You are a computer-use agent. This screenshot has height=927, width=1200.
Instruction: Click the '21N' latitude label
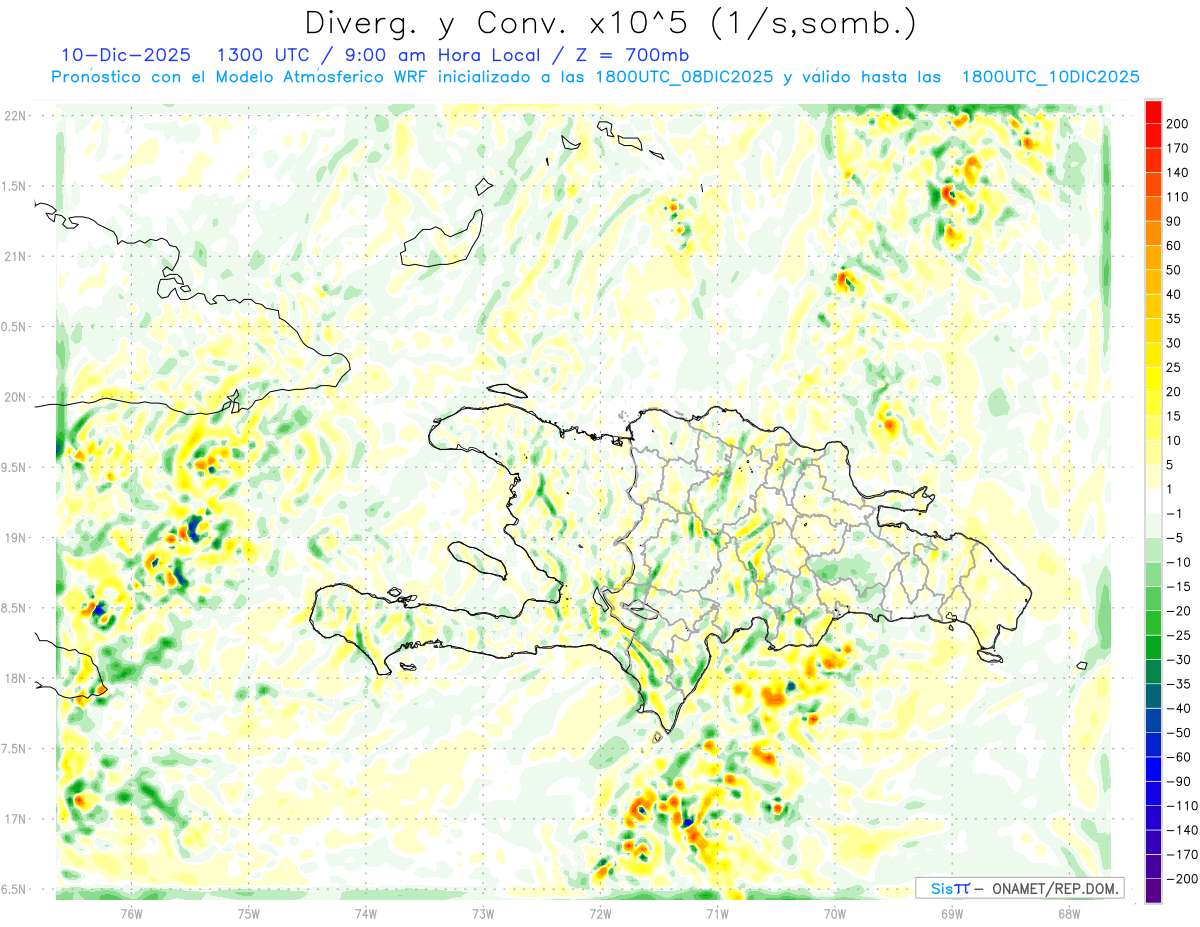(16, 256)
